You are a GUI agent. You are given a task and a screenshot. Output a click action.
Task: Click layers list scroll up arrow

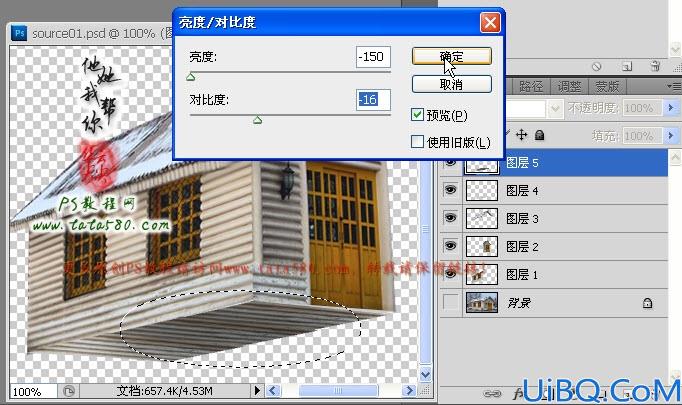pyautogui.click(x=675, y=157)
